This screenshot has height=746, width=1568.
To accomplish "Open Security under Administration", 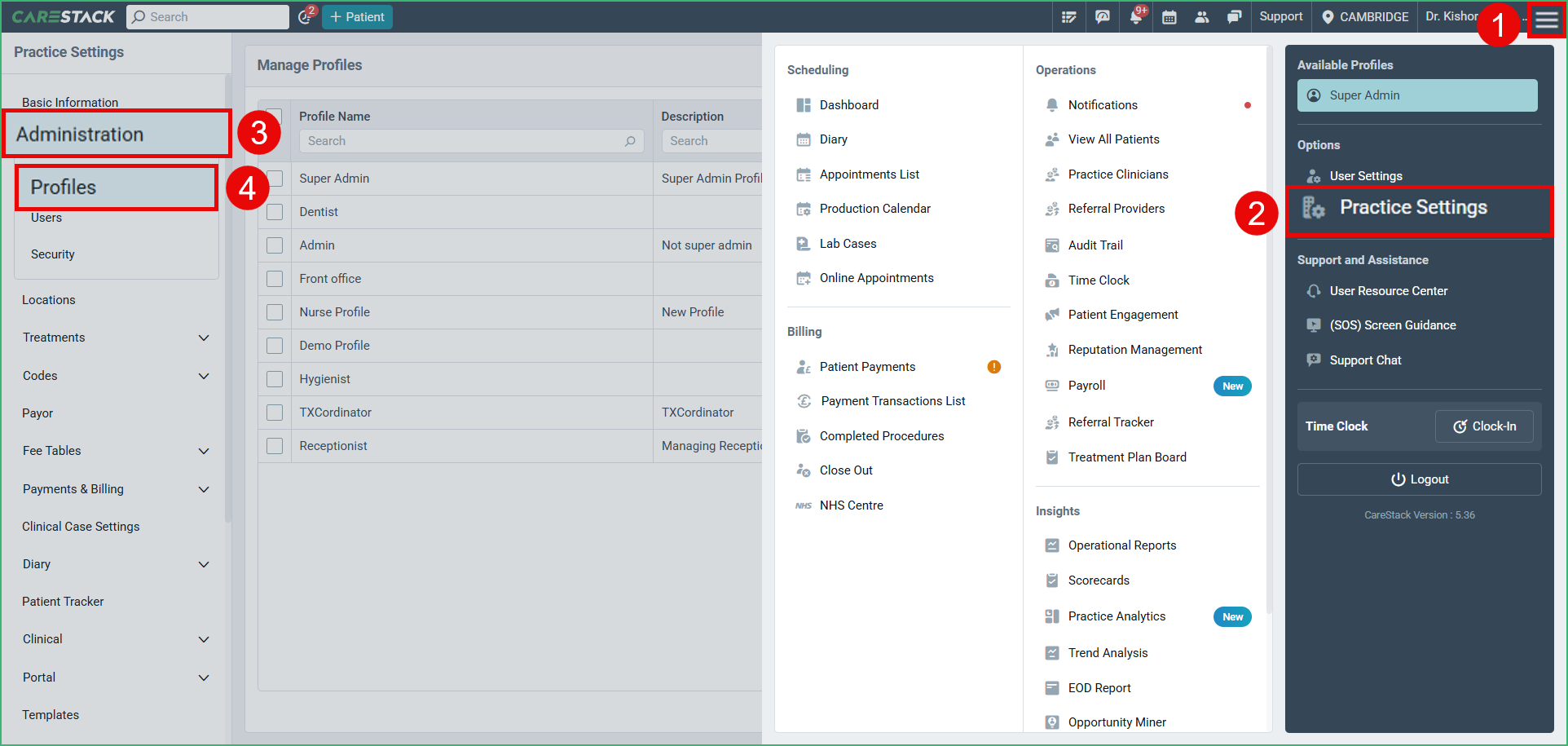I will (x=53, y=254).
